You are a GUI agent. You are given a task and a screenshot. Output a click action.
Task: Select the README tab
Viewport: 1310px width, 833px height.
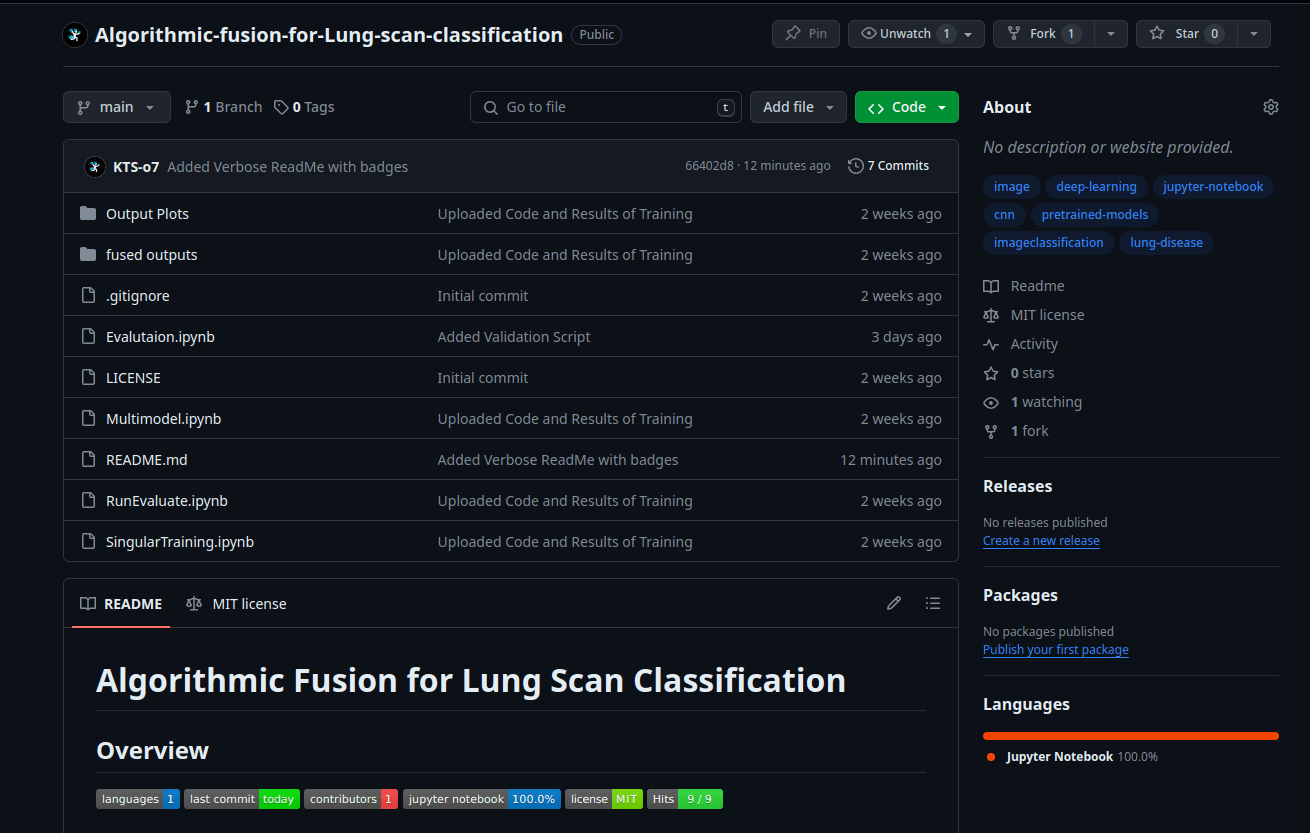click(120, 603)
